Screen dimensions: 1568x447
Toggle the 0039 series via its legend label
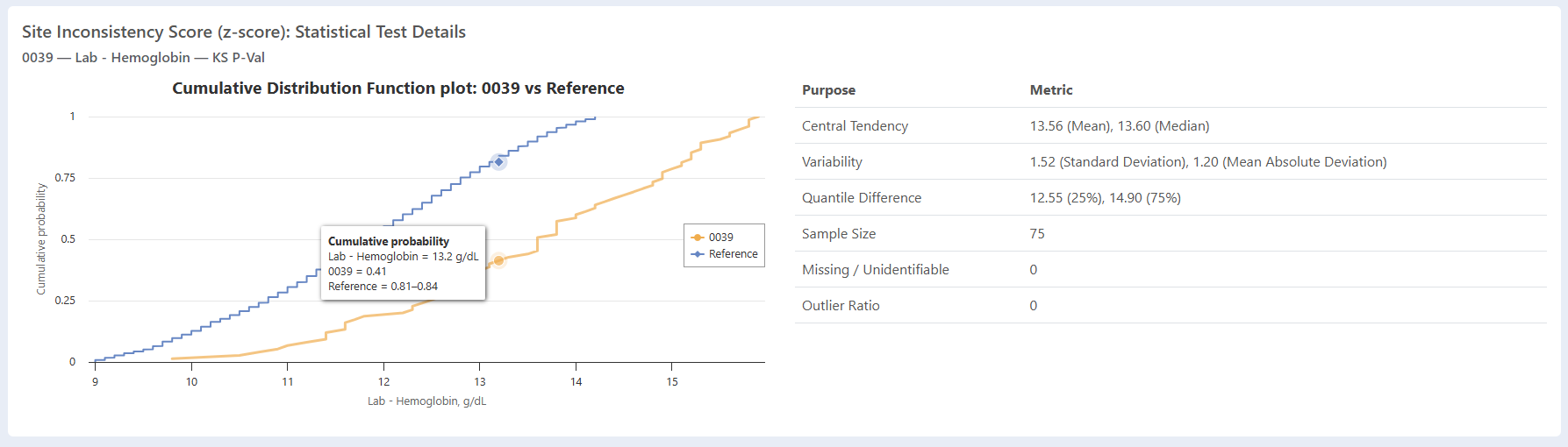[x=720, y=238]
